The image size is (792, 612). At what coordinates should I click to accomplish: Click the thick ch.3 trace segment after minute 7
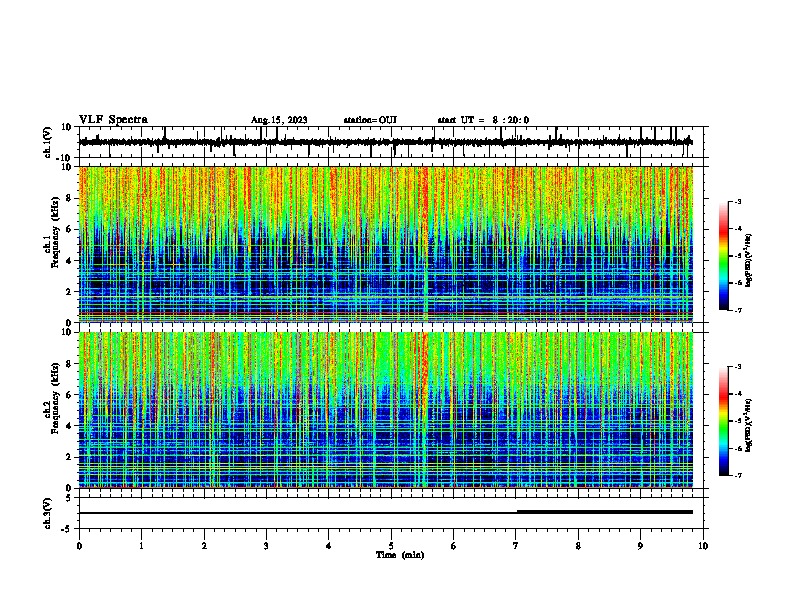pyautogui.click(x=605, y=512)
